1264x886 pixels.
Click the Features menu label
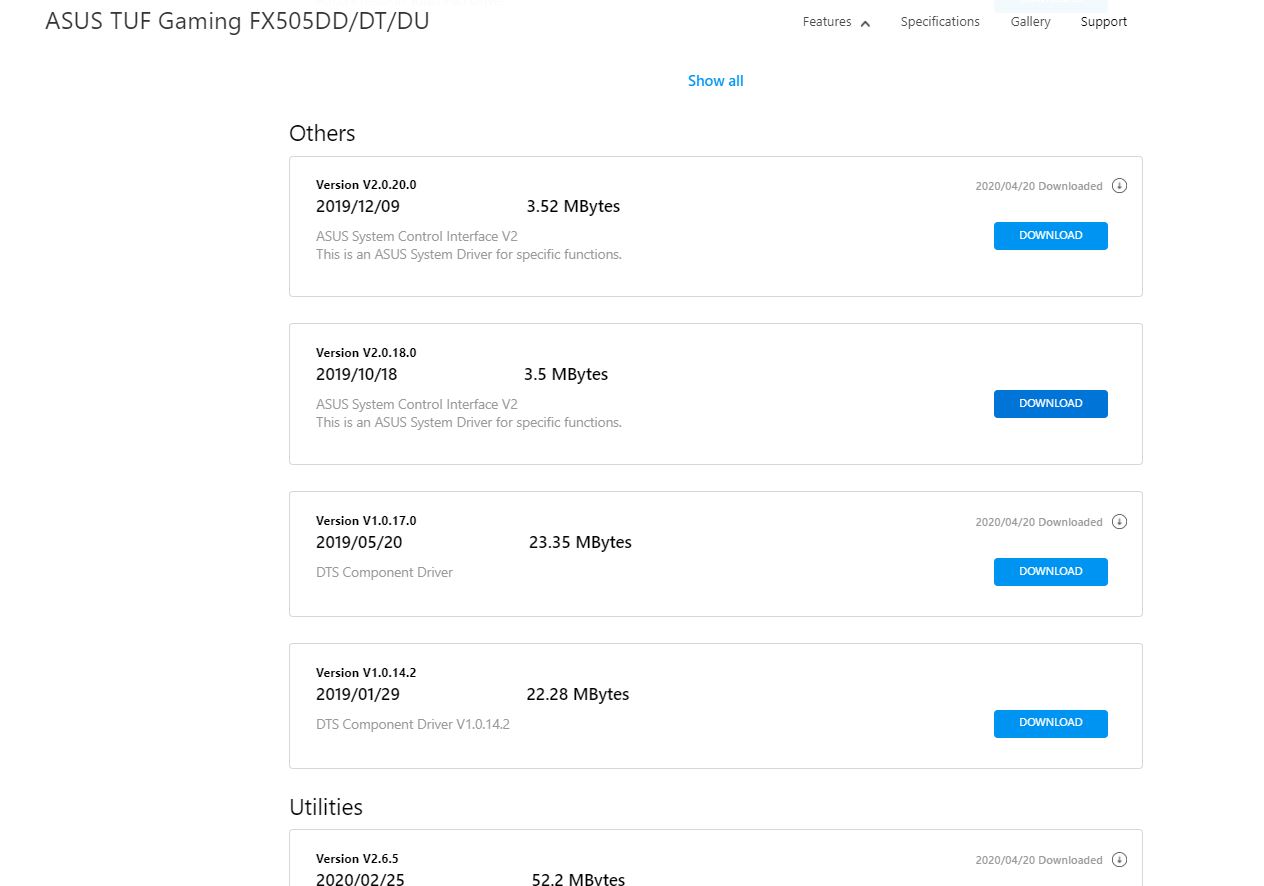tap(827, 22)
